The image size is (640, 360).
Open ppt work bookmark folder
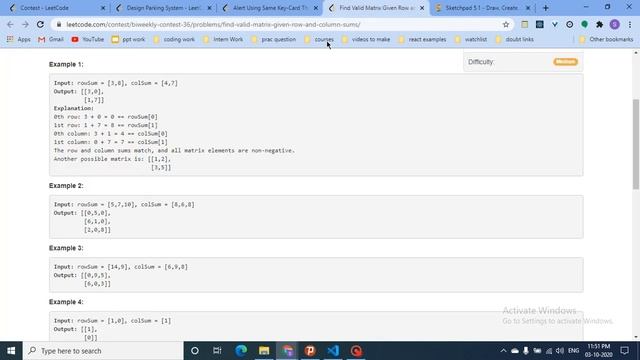click(x=128, y=40)
